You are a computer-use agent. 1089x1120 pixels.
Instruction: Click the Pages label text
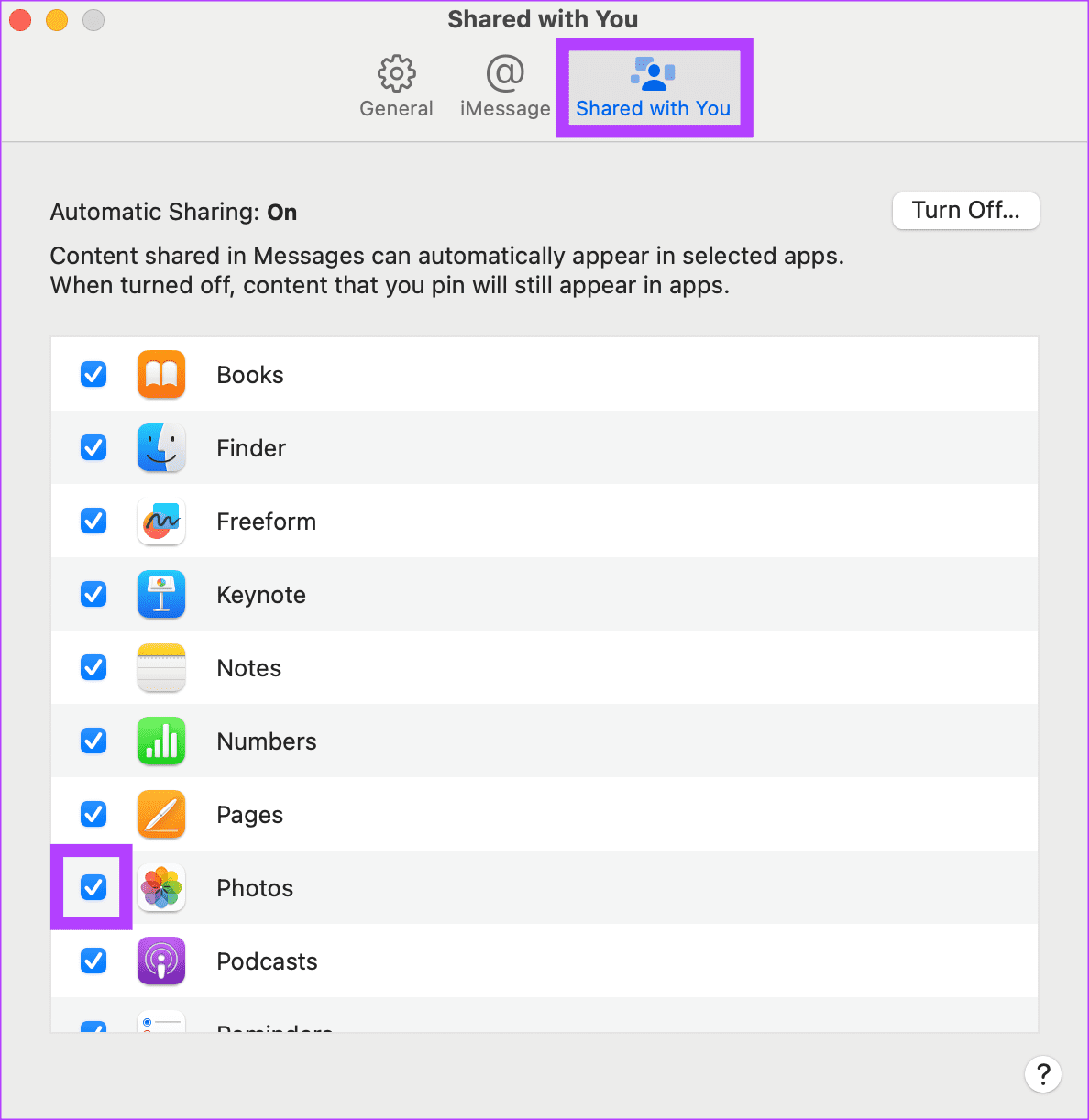[250, 815]
